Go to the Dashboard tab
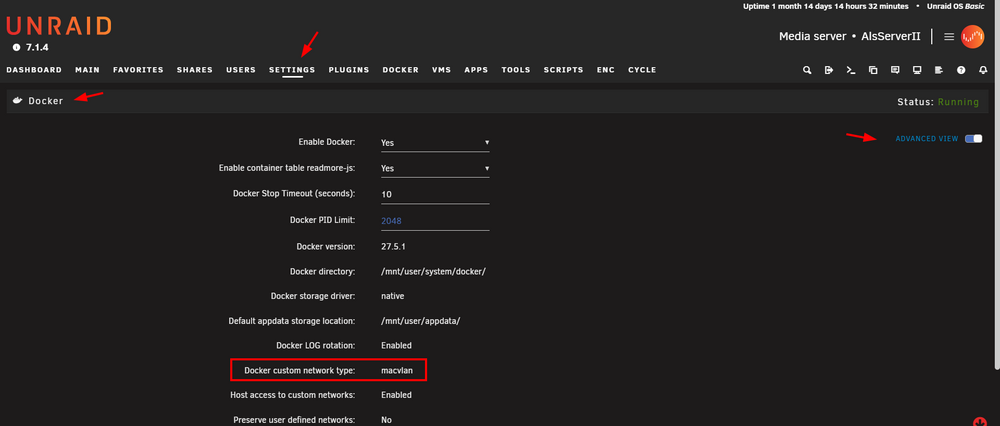1000x426 pixels. point(34,70)
